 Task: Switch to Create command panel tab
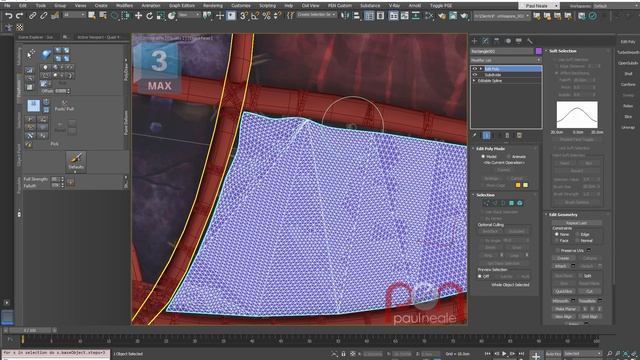pyautogui.click(x=474, y=41)
